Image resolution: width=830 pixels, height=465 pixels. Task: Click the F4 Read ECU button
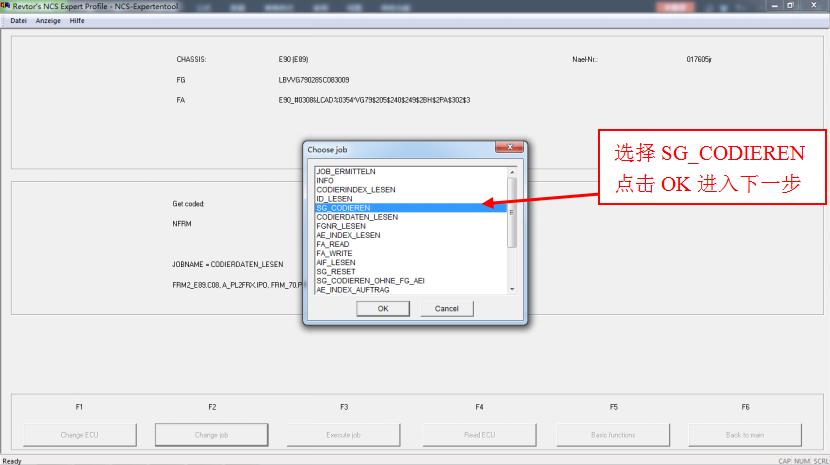[480, 435]
